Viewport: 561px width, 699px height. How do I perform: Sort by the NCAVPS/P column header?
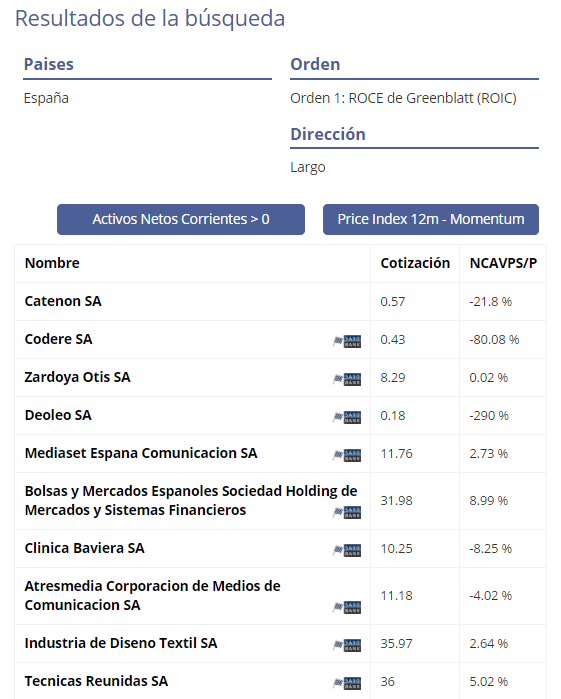503,263
